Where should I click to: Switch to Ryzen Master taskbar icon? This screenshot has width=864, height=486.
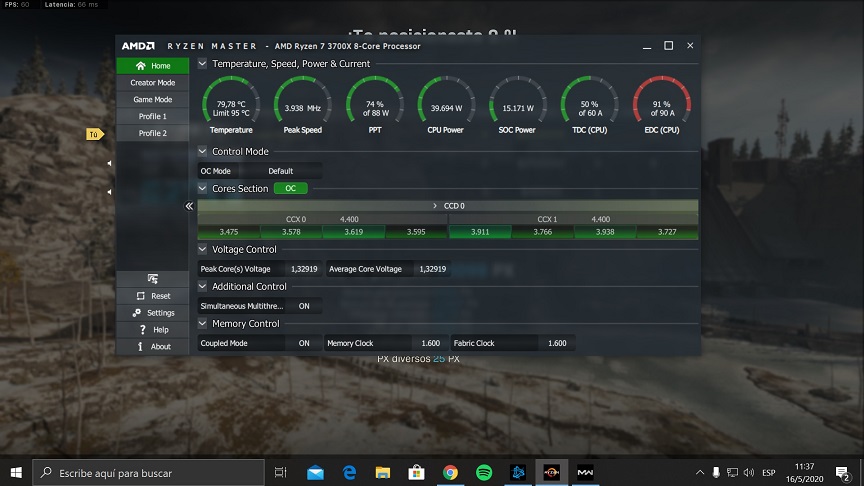[x=552, y=473]
